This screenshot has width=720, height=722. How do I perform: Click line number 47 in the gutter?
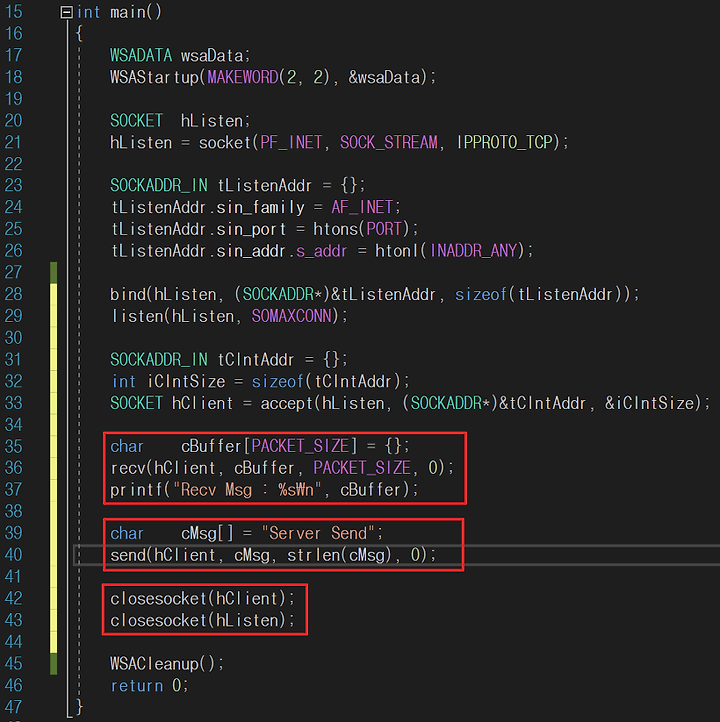pyautogui.click(x=13, y=707)
